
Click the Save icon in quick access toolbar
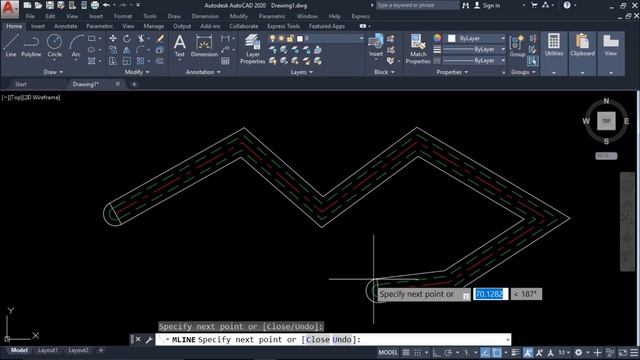[x=49, y=5]
